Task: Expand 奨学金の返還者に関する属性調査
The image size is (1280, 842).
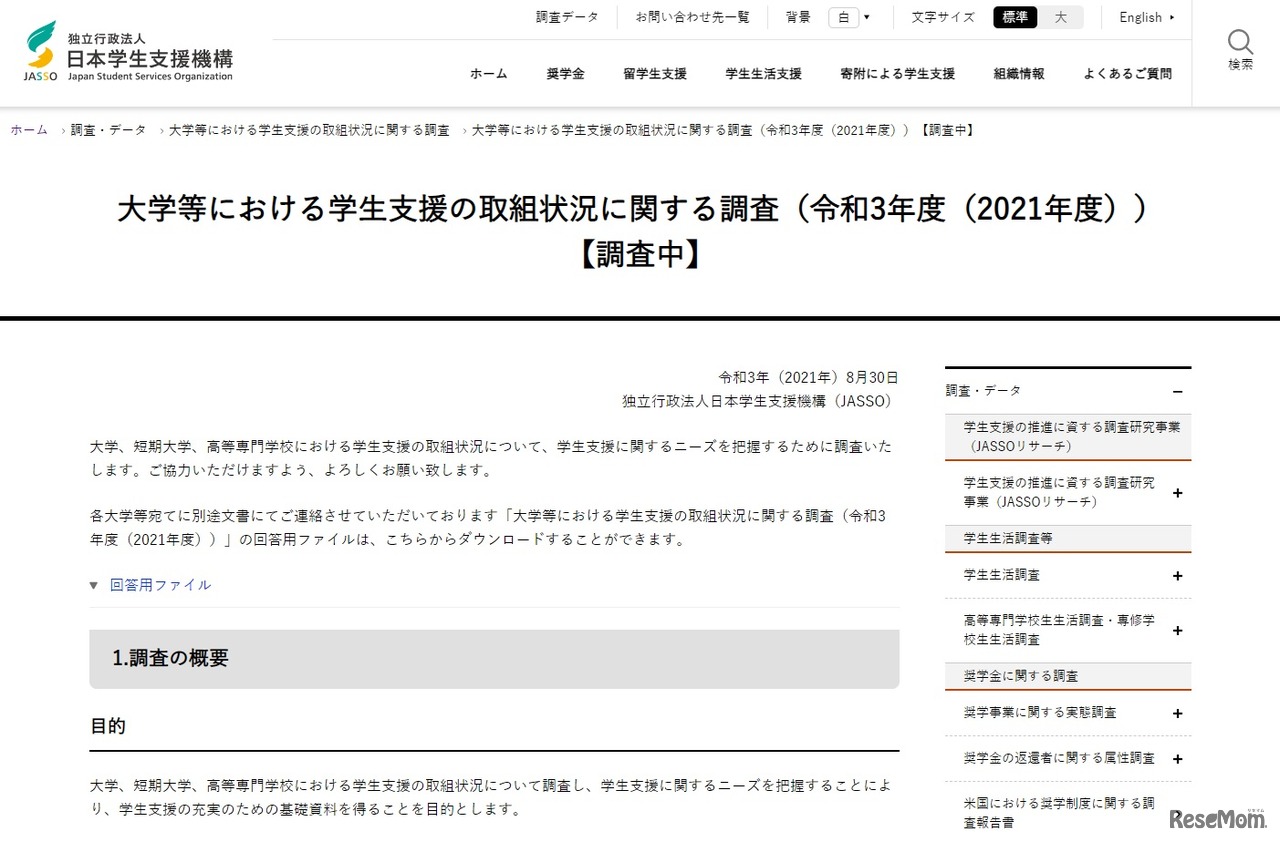Action: [x=1178, y=758]
